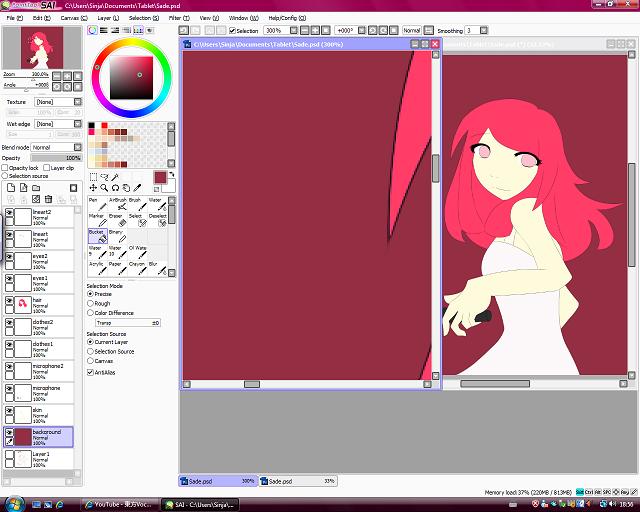640x512 pixels.
Task: Open the Blend mode dropdown
Action: click(56, 147)
